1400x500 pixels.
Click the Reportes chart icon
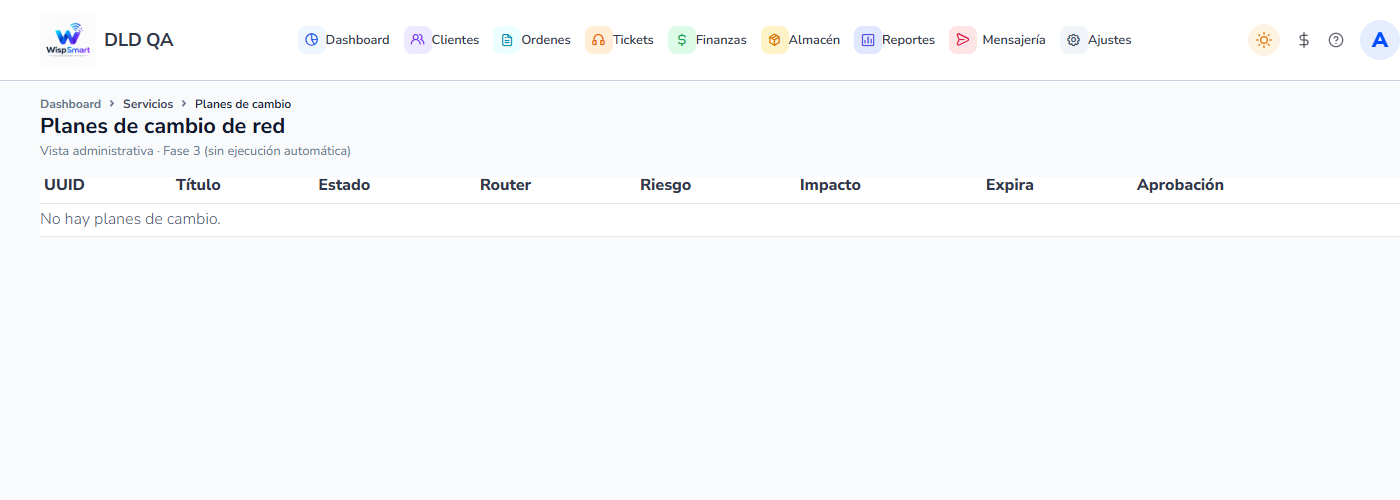click(868, 40)
